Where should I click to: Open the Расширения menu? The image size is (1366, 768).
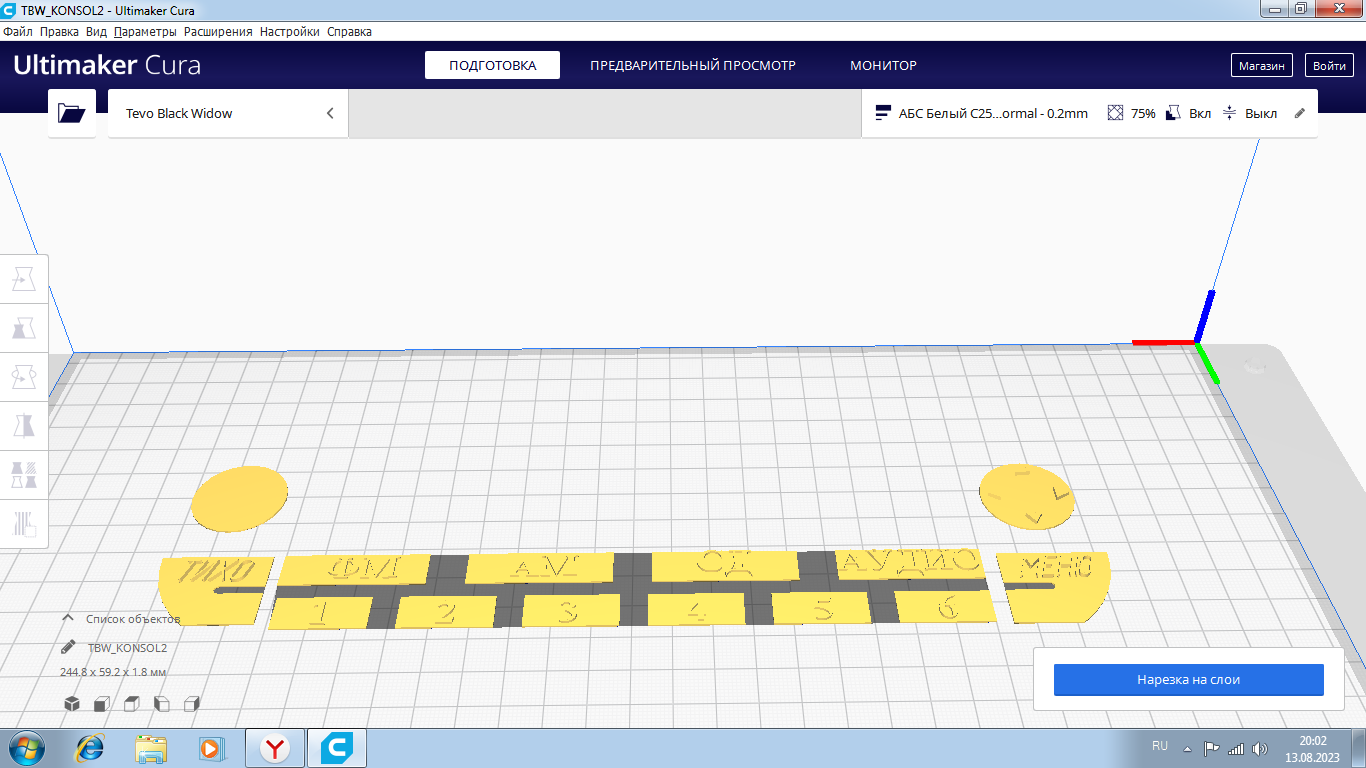pyautogui.click(x=218, y=31)
